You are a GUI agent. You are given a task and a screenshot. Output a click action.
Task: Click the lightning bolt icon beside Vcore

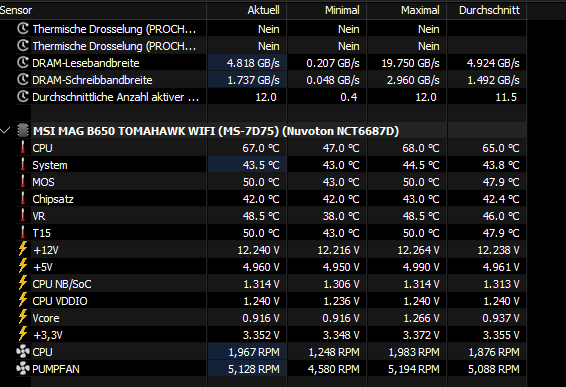pyautogui.click(x=23, y=317)
